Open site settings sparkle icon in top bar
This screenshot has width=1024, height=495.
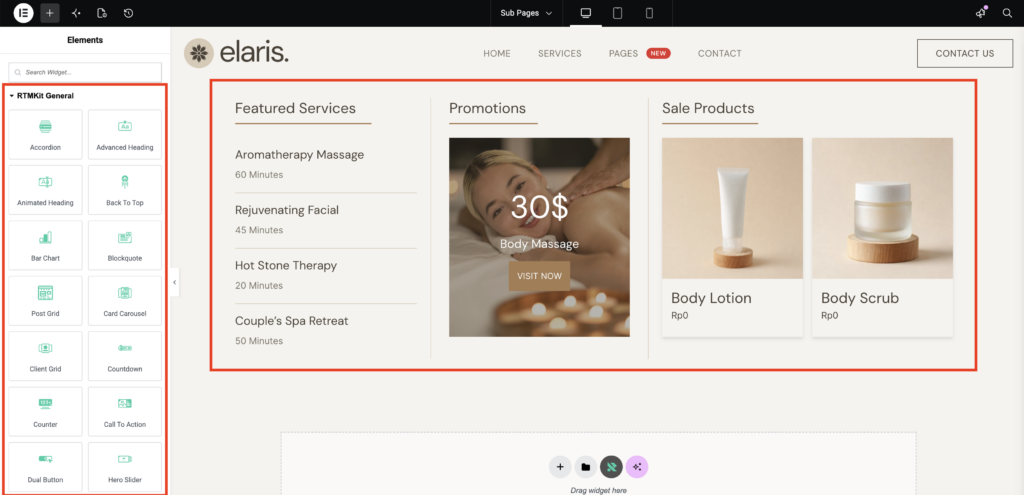pyautogui.click(x=76, y=13)
